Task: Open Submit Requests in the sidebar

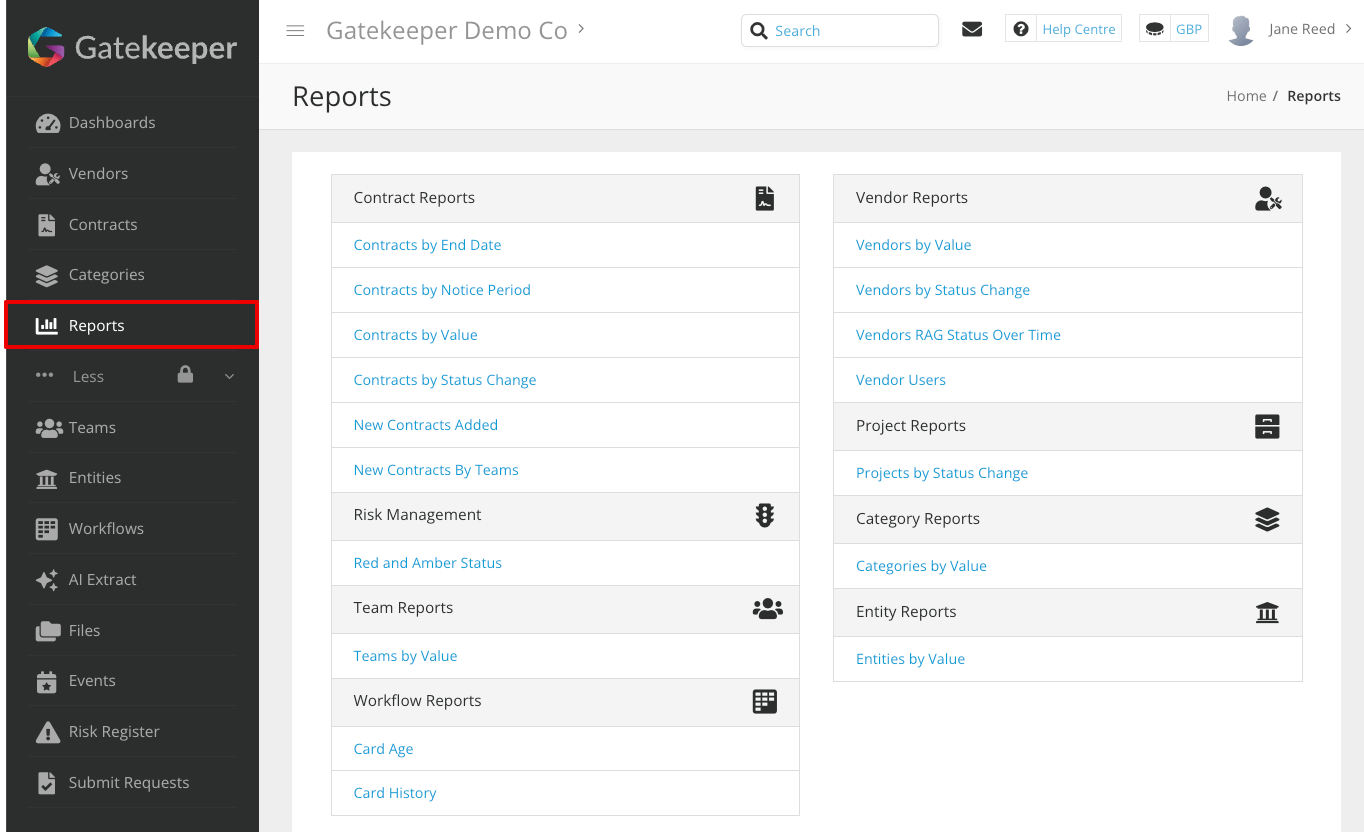Action: (x=129, y=783)
